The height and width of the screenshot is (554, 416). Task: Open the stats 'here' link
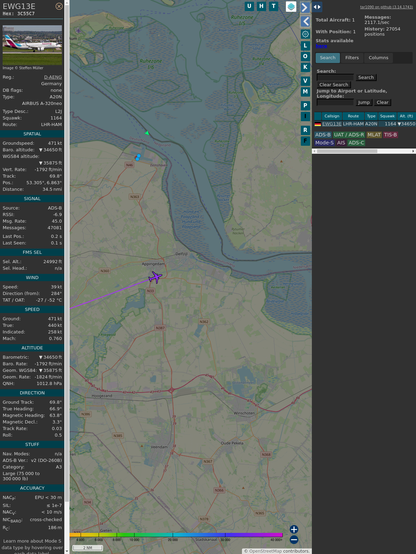(321, 46)
